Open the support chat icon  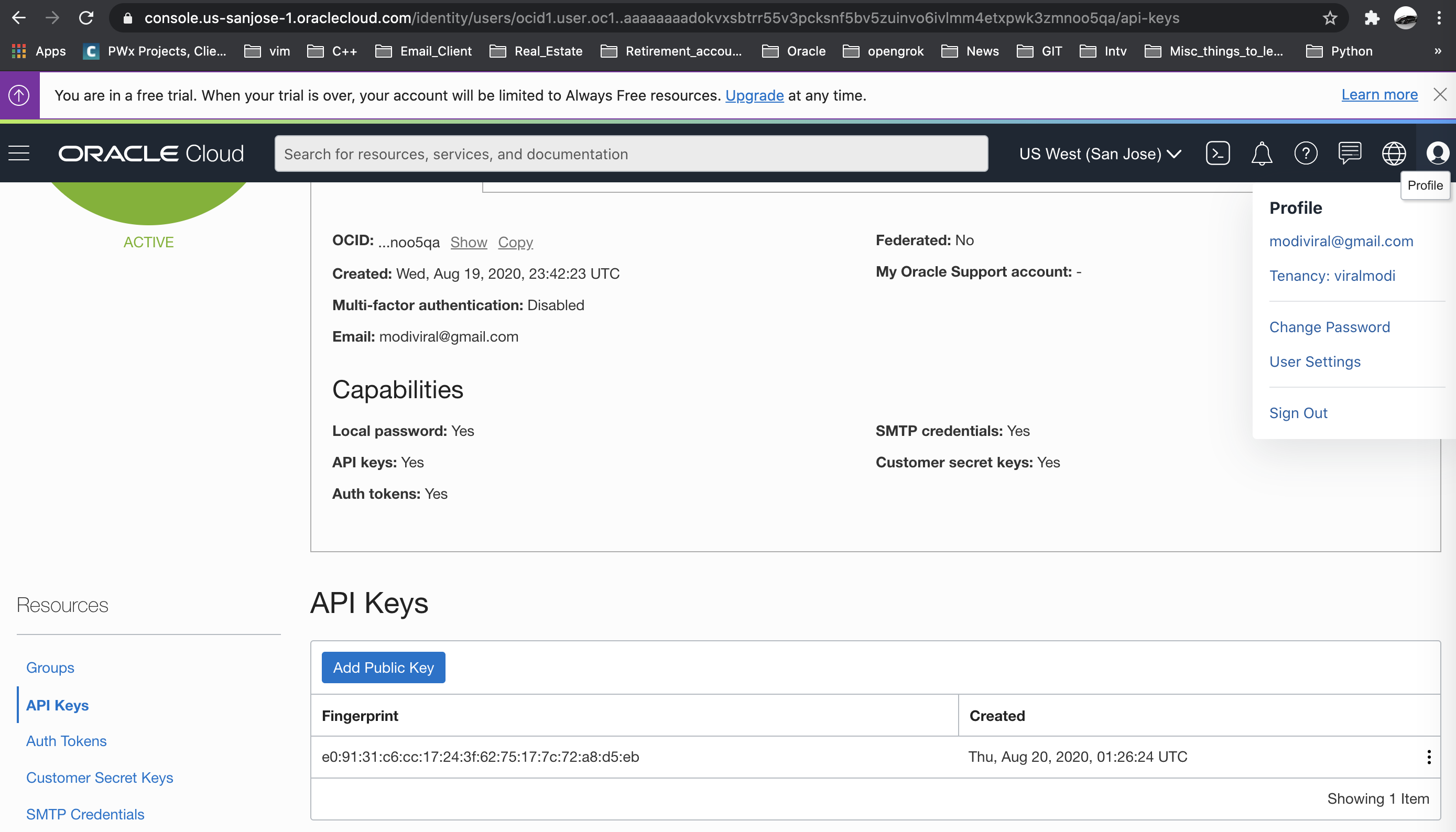click(x=1349, y=153)
